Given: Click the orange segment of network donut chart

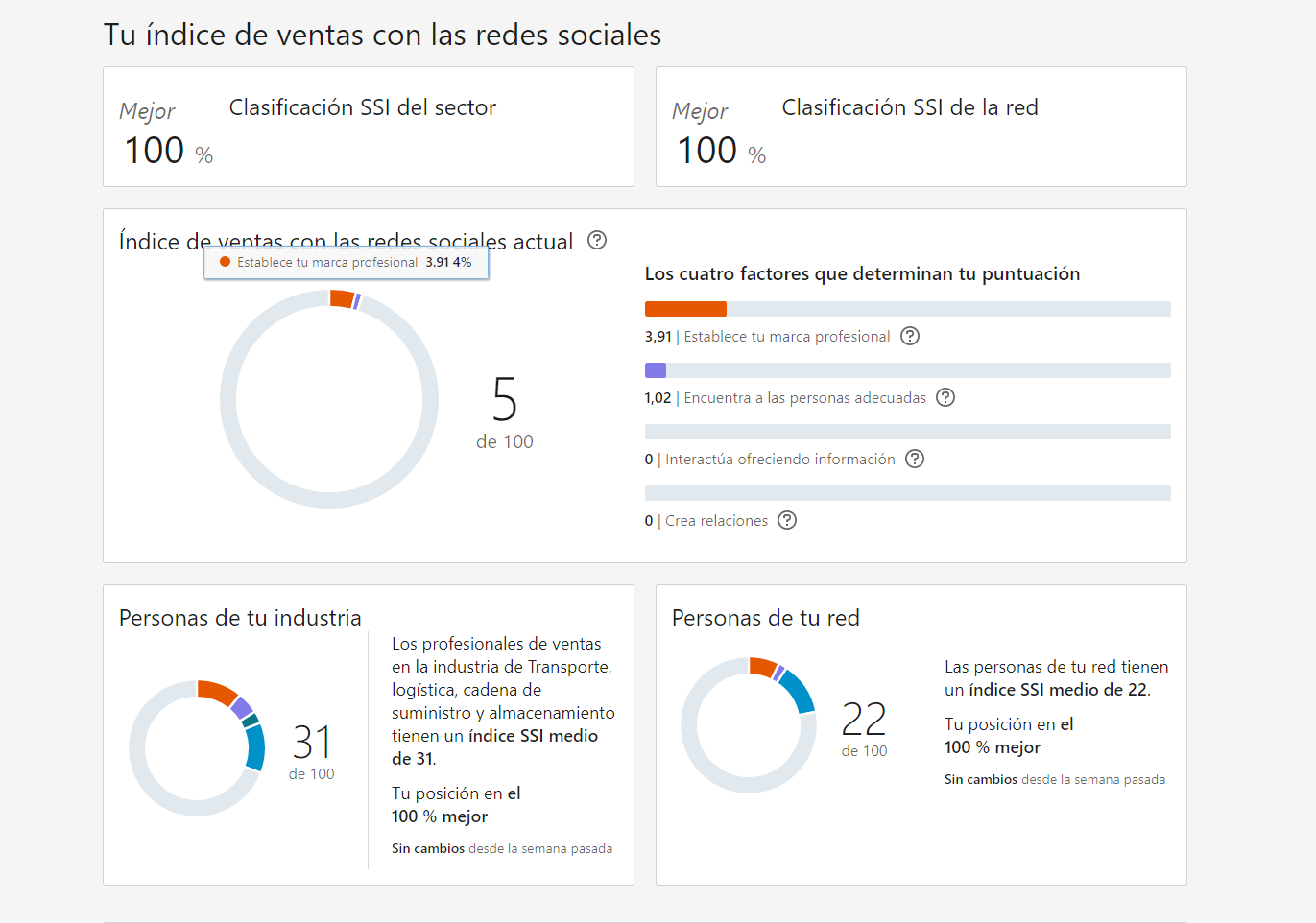Looking at the screenshot, I should [763, 666].
